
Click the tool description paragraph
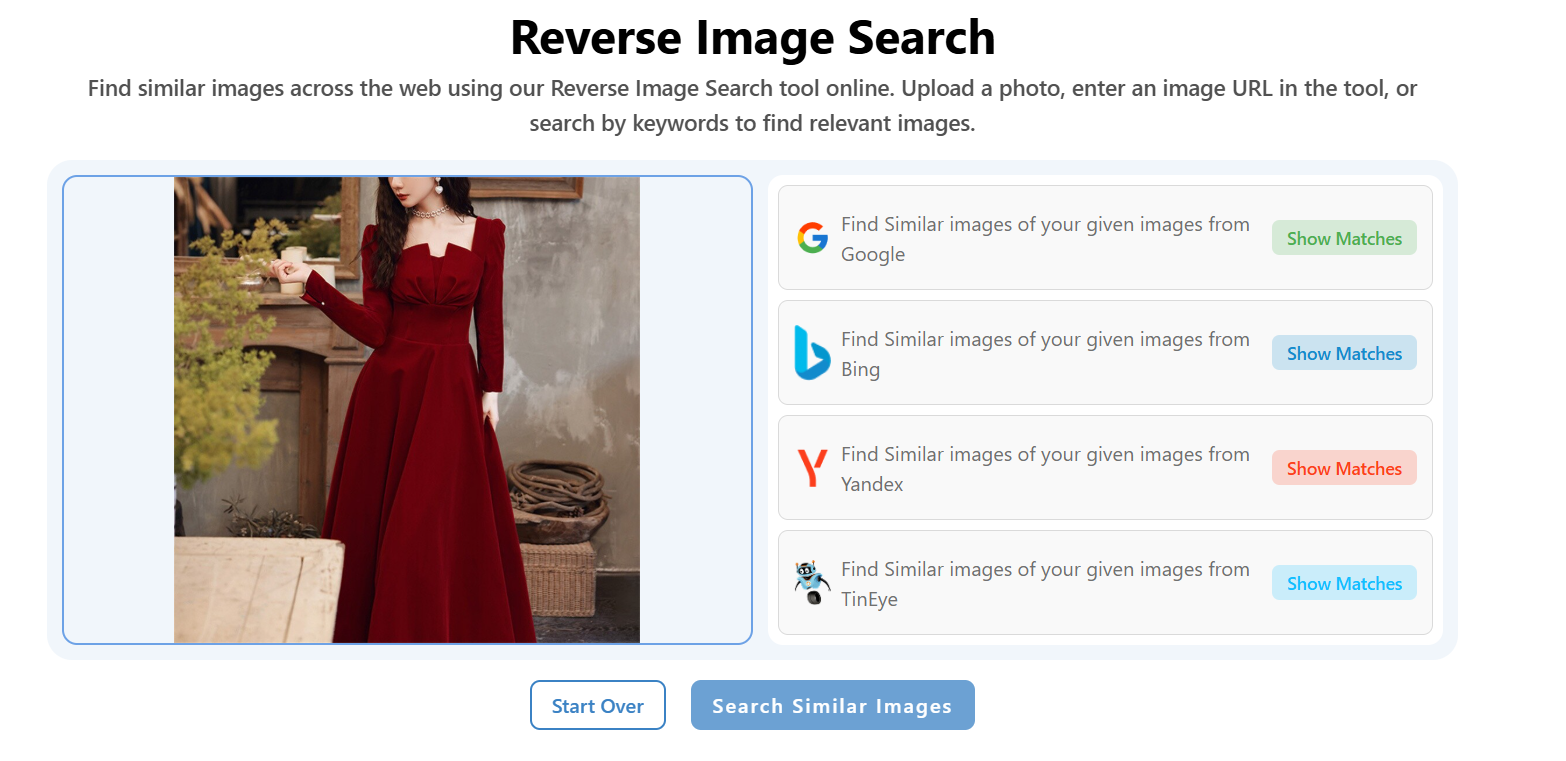point(753,105)
